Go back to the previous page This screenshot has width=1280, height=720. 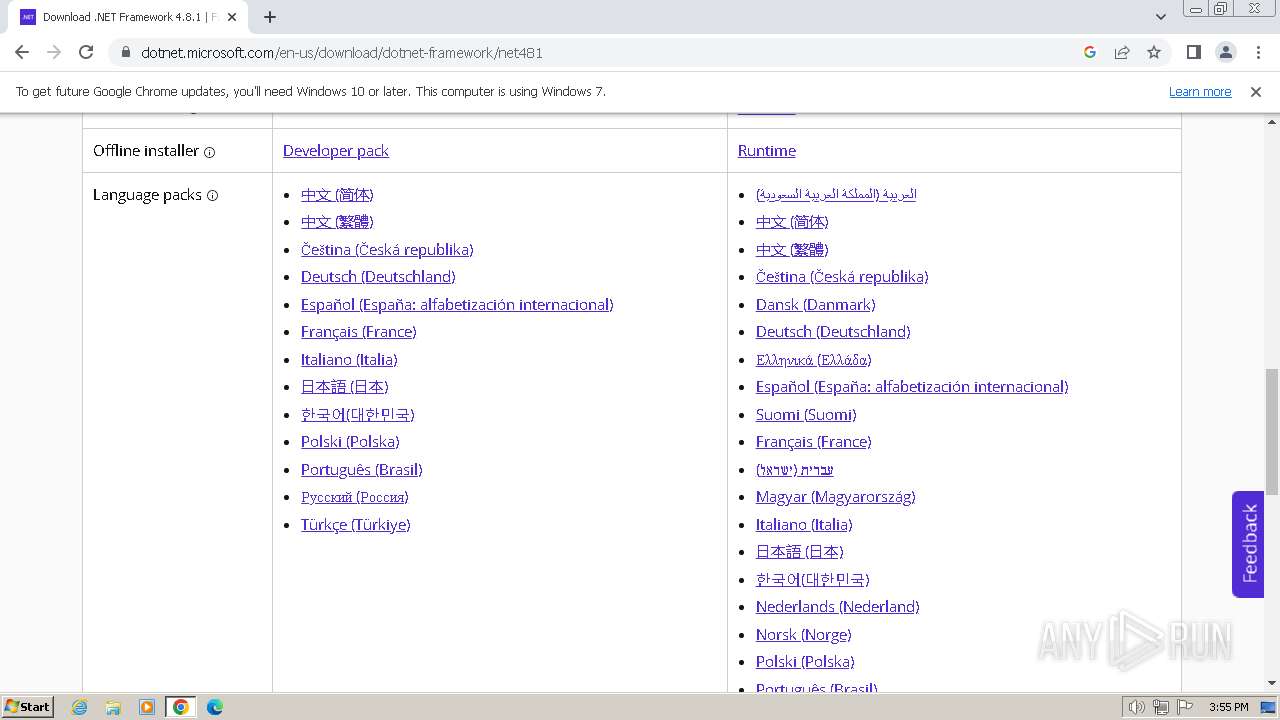pos(22,52)
